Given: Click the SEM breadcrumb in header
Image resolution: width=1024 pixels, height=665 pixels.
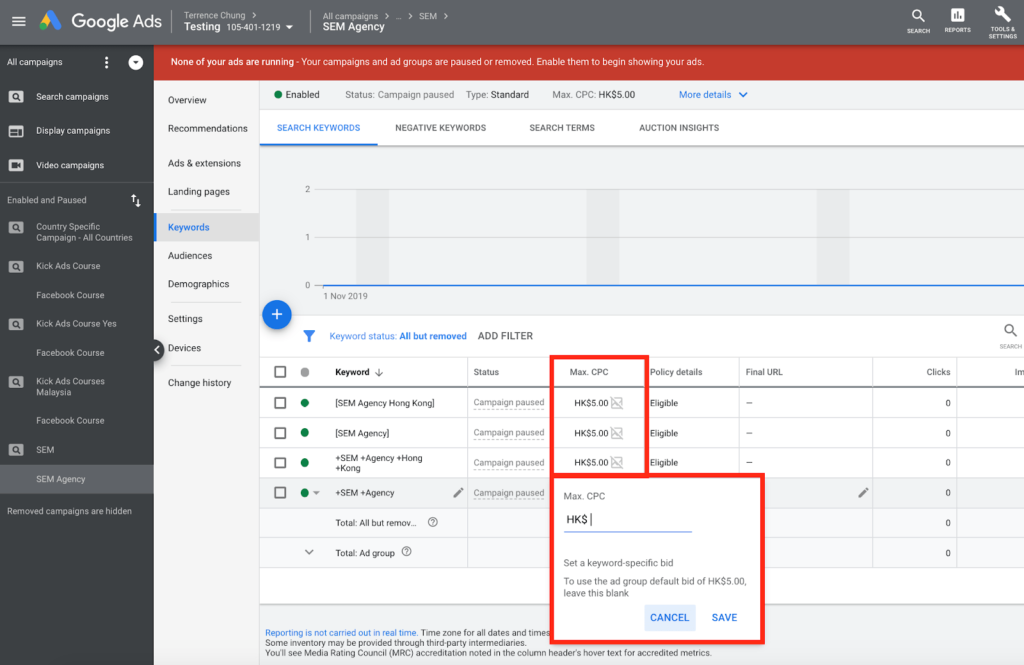Looking at the screenshot, I should pyautogui.click(x=428, y=16).
